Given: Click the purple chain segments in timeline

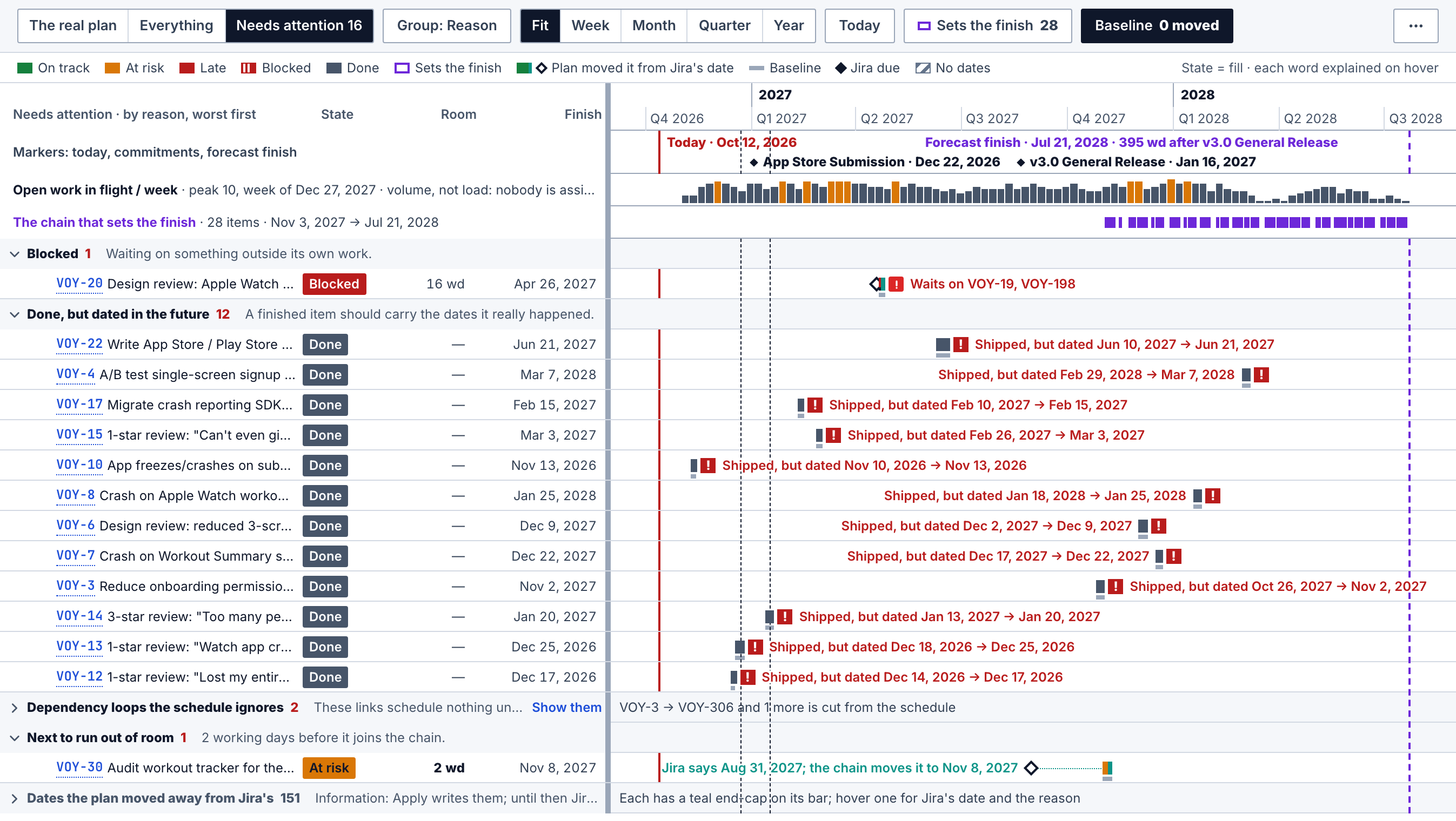Looking at the screenshot, I should (1255, 223).
